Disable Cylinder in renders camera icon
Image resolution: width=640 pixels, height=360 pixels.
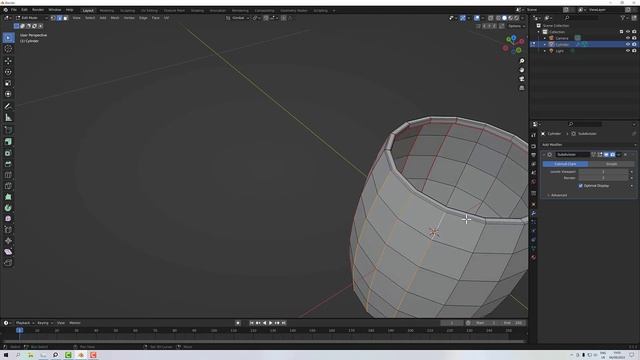[634, 44]
